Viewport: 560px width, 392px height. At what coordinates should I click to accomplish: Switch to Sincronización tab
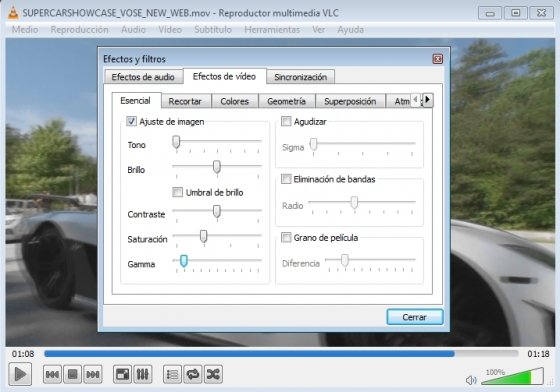pos(300,77)
